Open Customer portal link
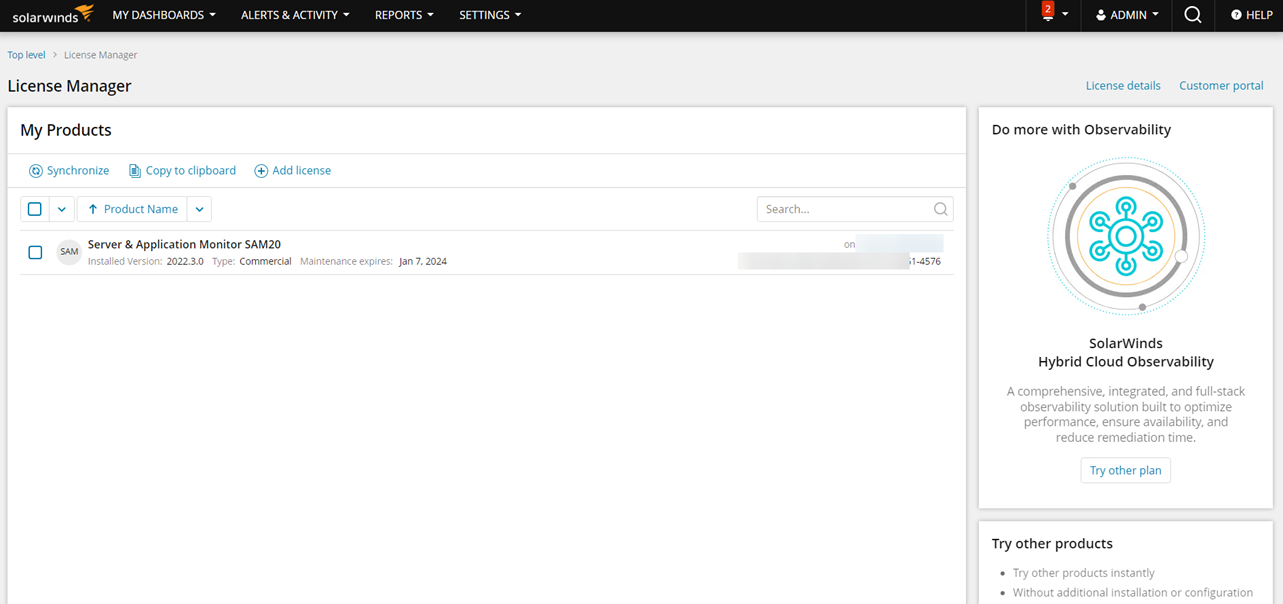Image resolution: width=1283 pixels, height=604 pixels. [x=1221, y=86]
